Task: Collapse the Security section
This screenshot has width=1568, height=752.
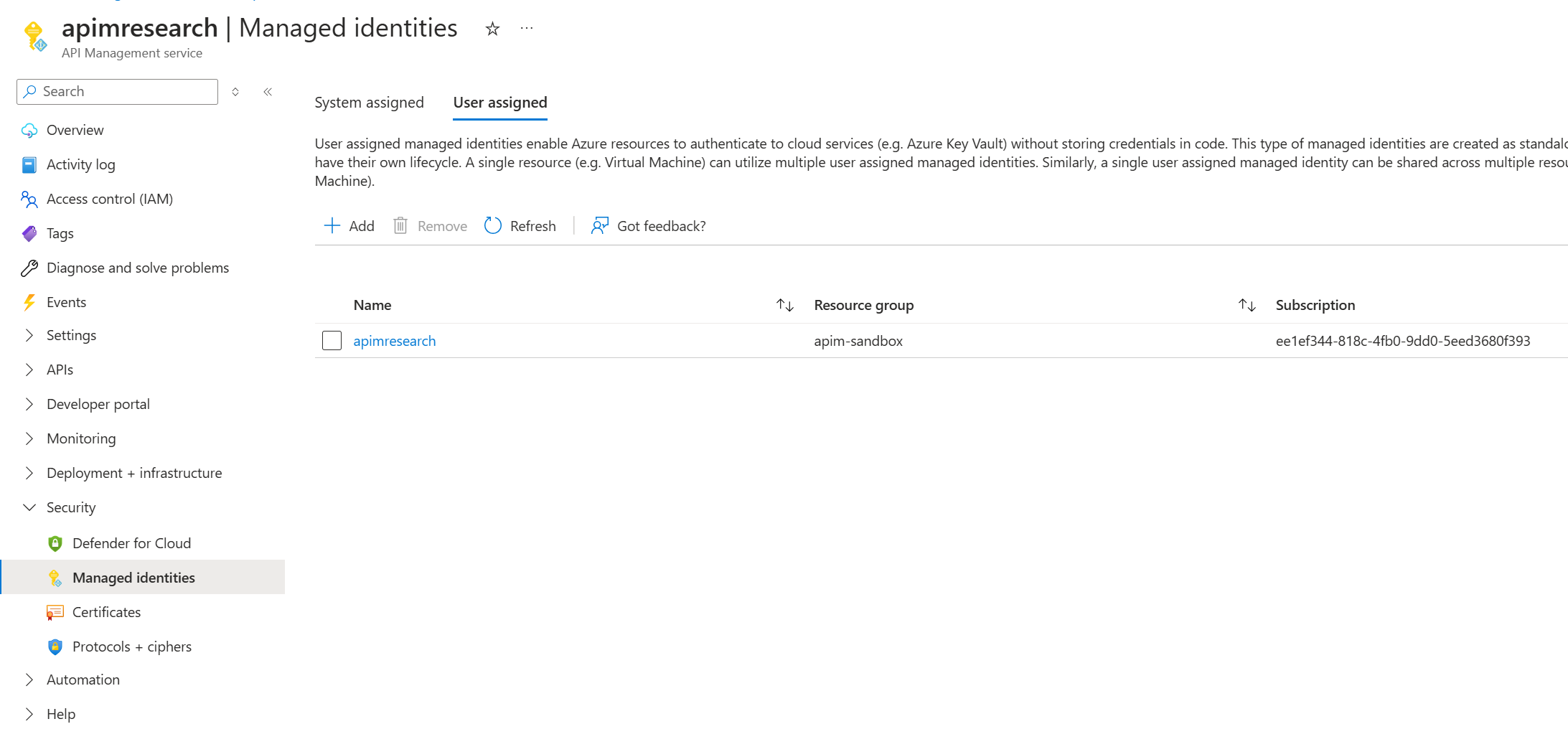Action: [29, 507]
